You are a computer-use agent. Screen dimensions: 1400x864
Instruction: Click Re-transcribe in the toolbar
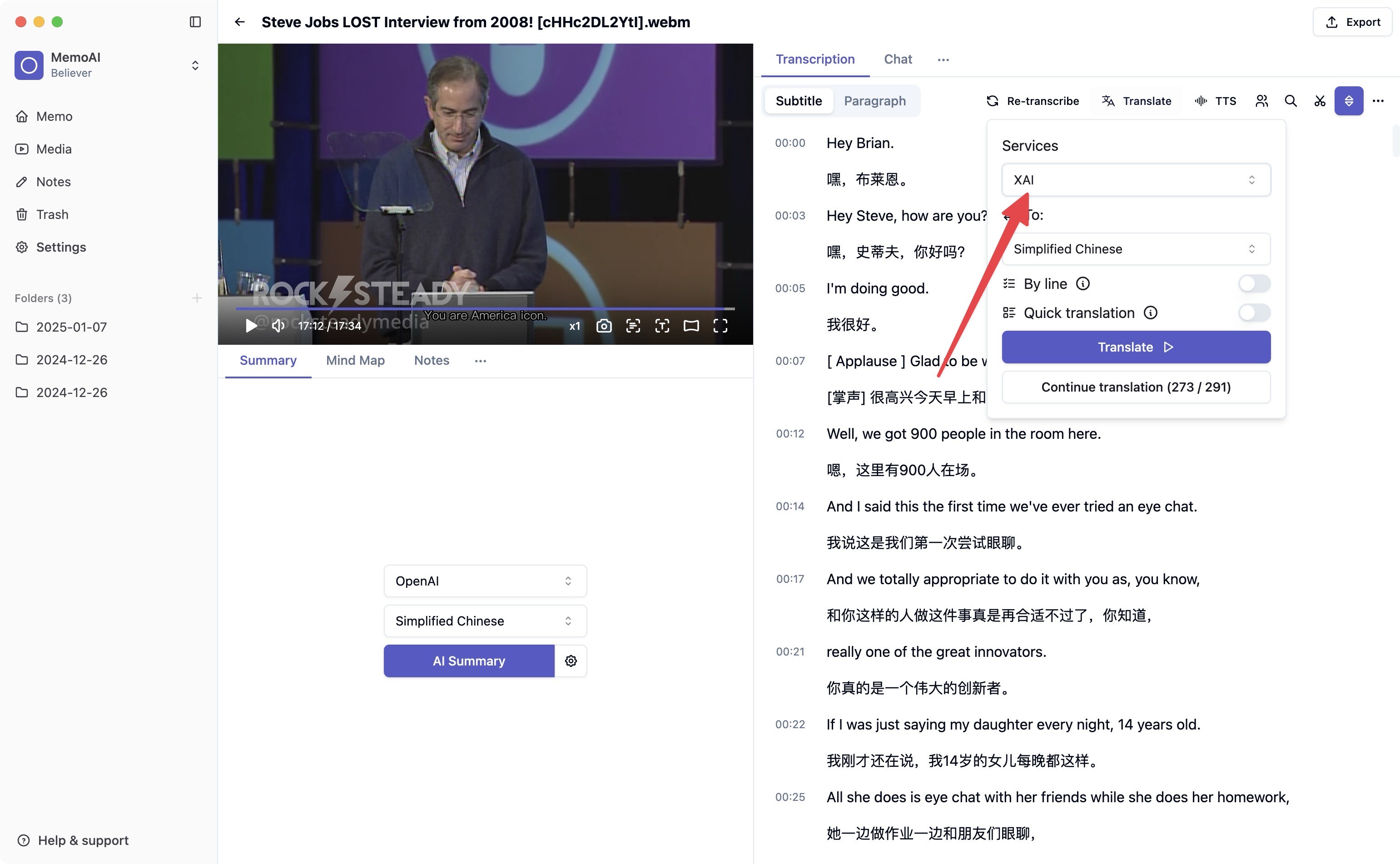1032,101
